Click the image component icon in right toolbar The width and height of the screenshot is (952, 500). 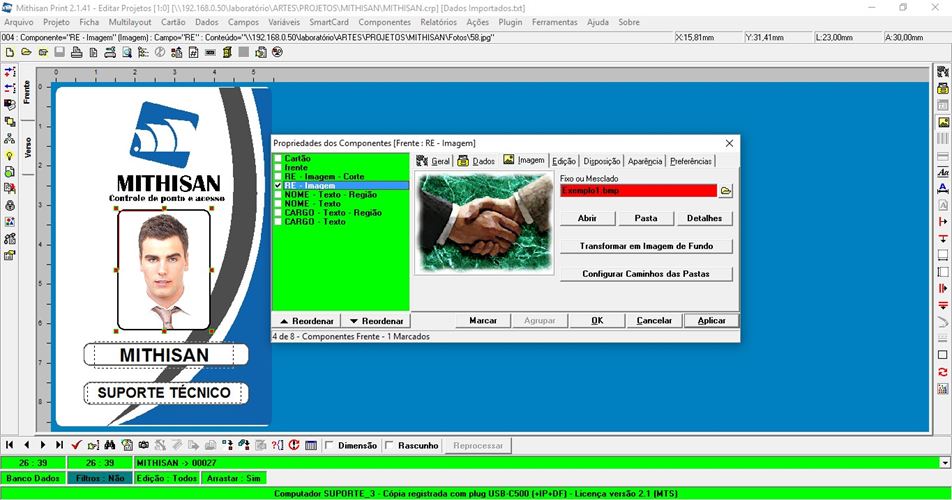click(x=943, y=122)
